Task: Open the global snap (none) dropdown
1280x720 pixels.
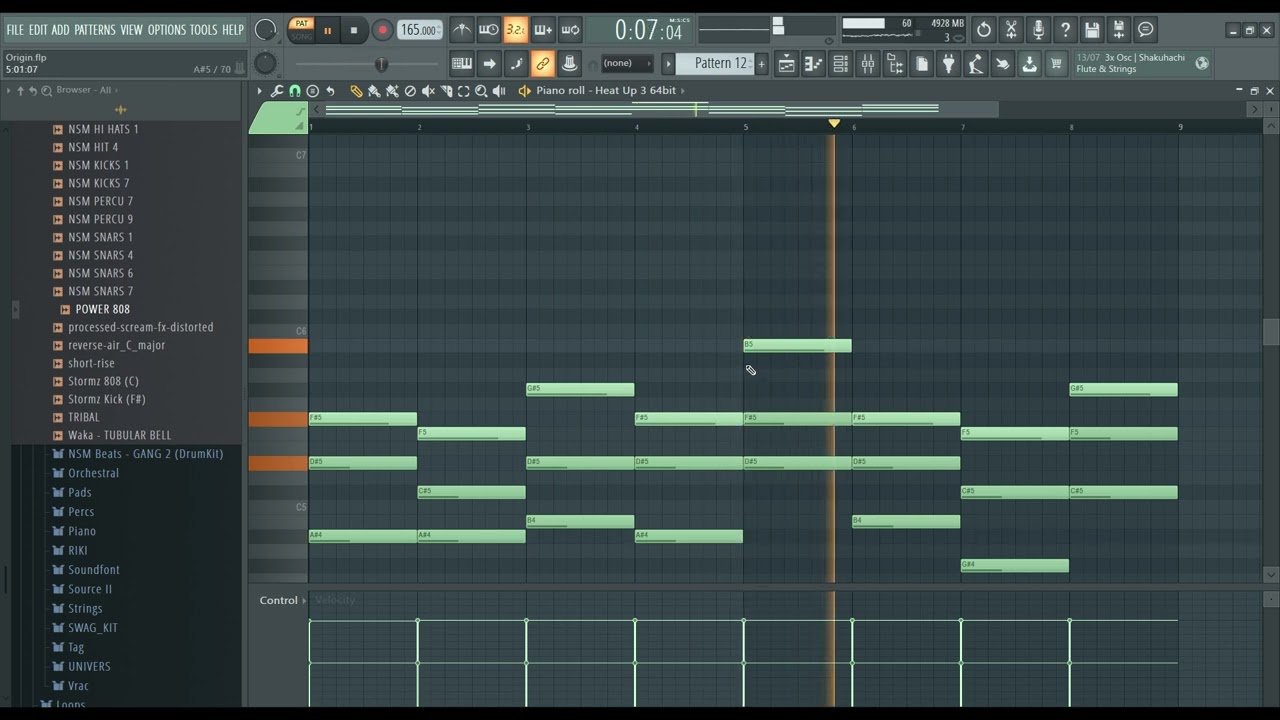Action: click(x=627, y=64)
